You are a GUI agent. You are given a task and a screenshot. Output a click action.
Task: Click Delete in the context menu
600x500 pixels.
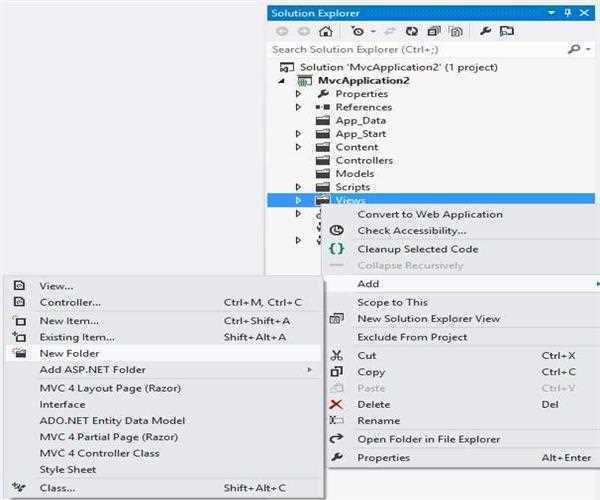coord(373,404)
